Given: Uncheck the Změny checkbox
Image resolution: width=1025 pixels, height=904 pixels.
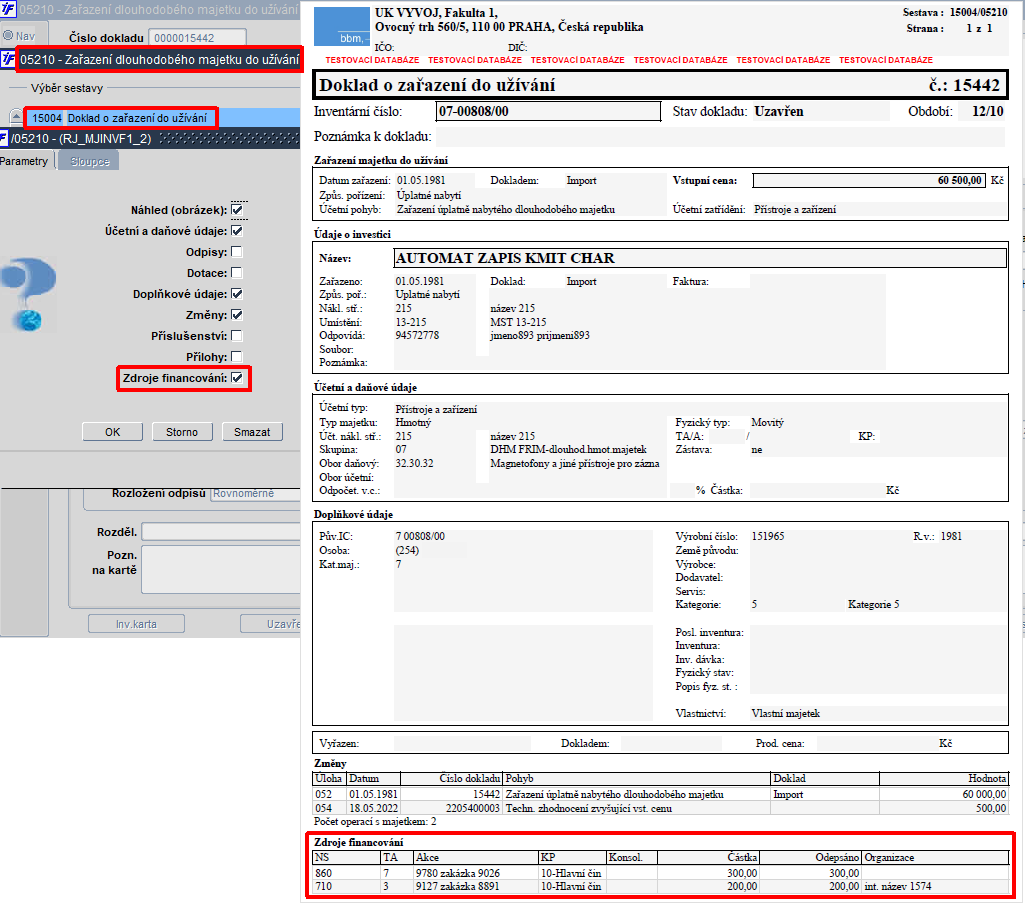Looking at the screenshot, I should point(237,314).
